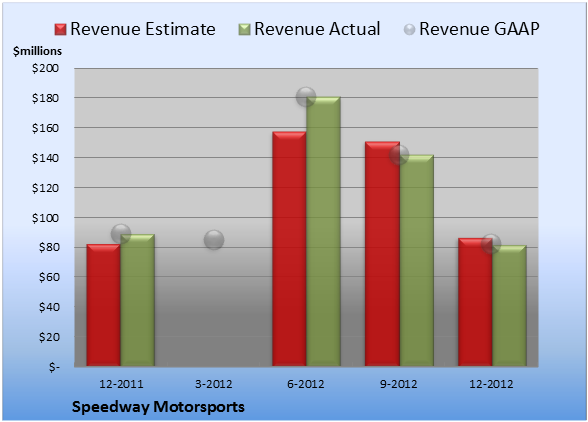Click the '$millions' axis unit label
The width and height of the screenshot is (588, 422).
pos(37,51)
